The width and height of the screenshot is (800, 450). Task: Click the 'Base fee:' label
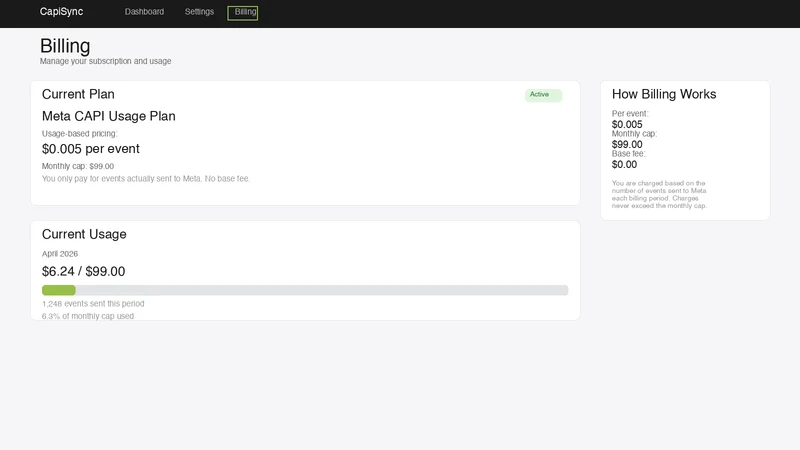click(x=629, y=154)
